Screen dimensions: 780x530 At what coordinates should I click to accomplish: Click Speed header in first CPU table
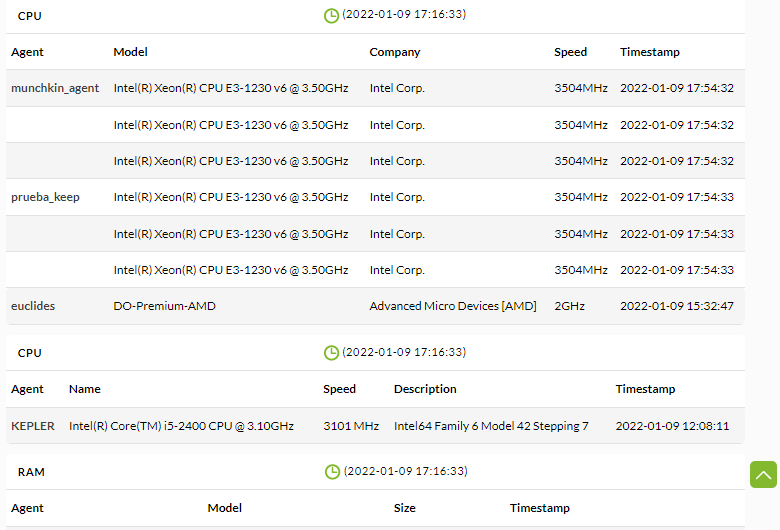coord(570,52)
